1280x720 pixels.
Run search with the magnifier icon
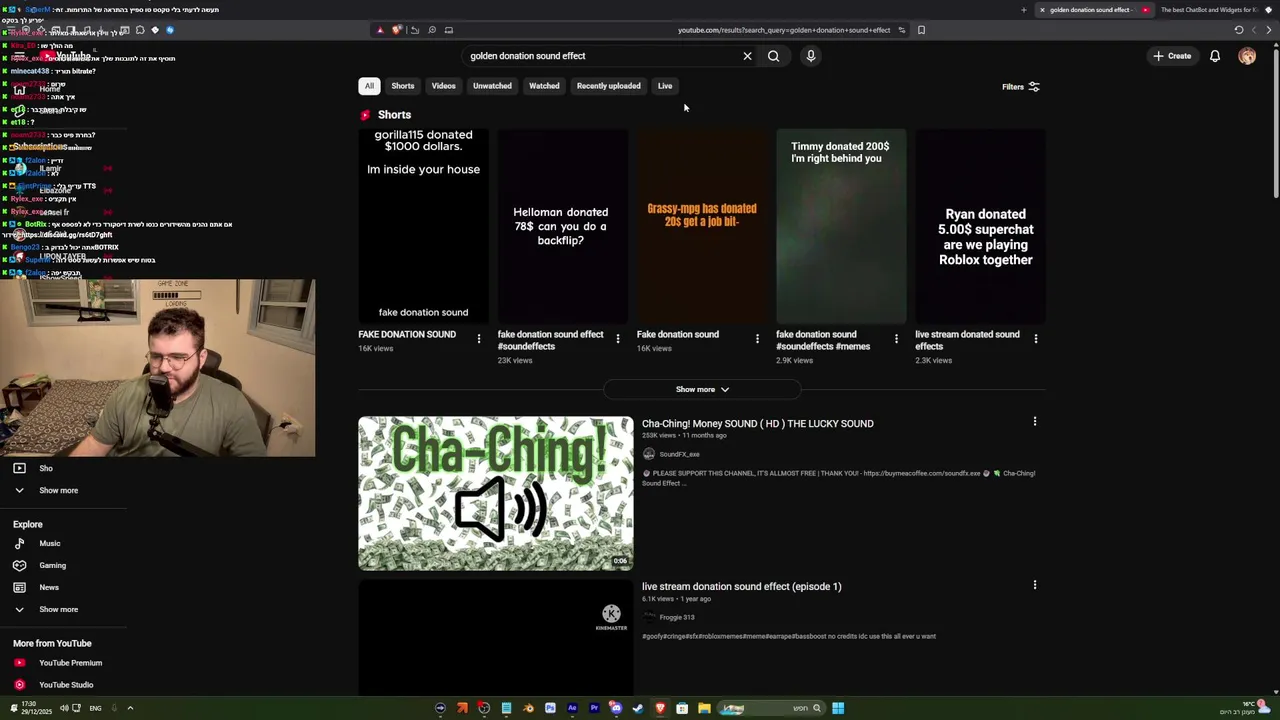pyautogui.click(x=773, y=56)
